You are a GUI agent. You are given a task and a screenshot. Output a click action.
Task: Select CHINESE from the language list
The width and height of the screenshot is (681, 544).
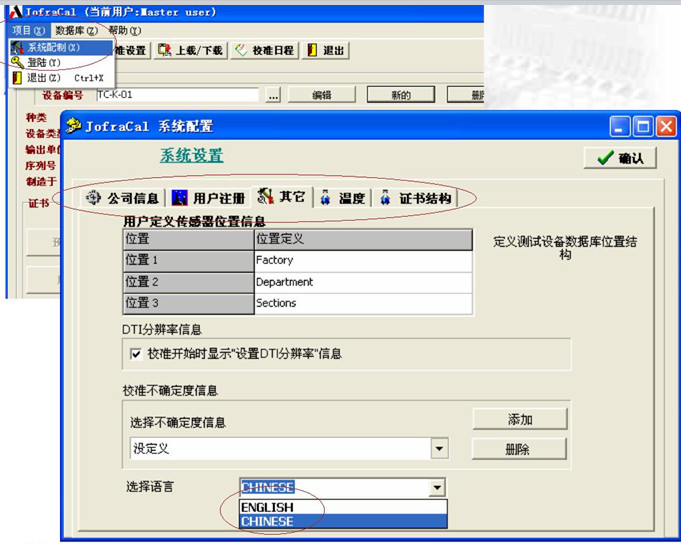tap(343, 521)
